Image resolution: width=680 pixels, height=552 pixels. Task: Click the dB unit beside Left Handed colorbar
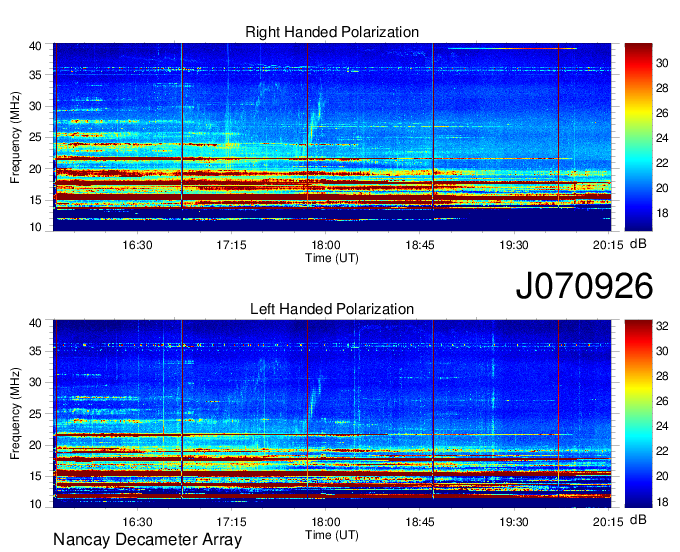(x=638, y=520)
